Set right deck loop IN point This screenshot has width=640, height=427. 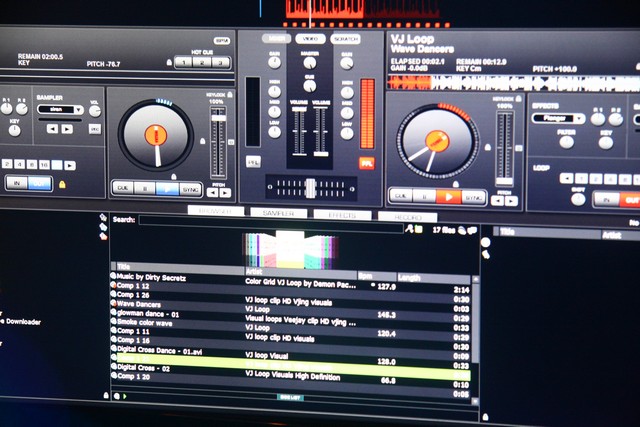coord(606,200)
